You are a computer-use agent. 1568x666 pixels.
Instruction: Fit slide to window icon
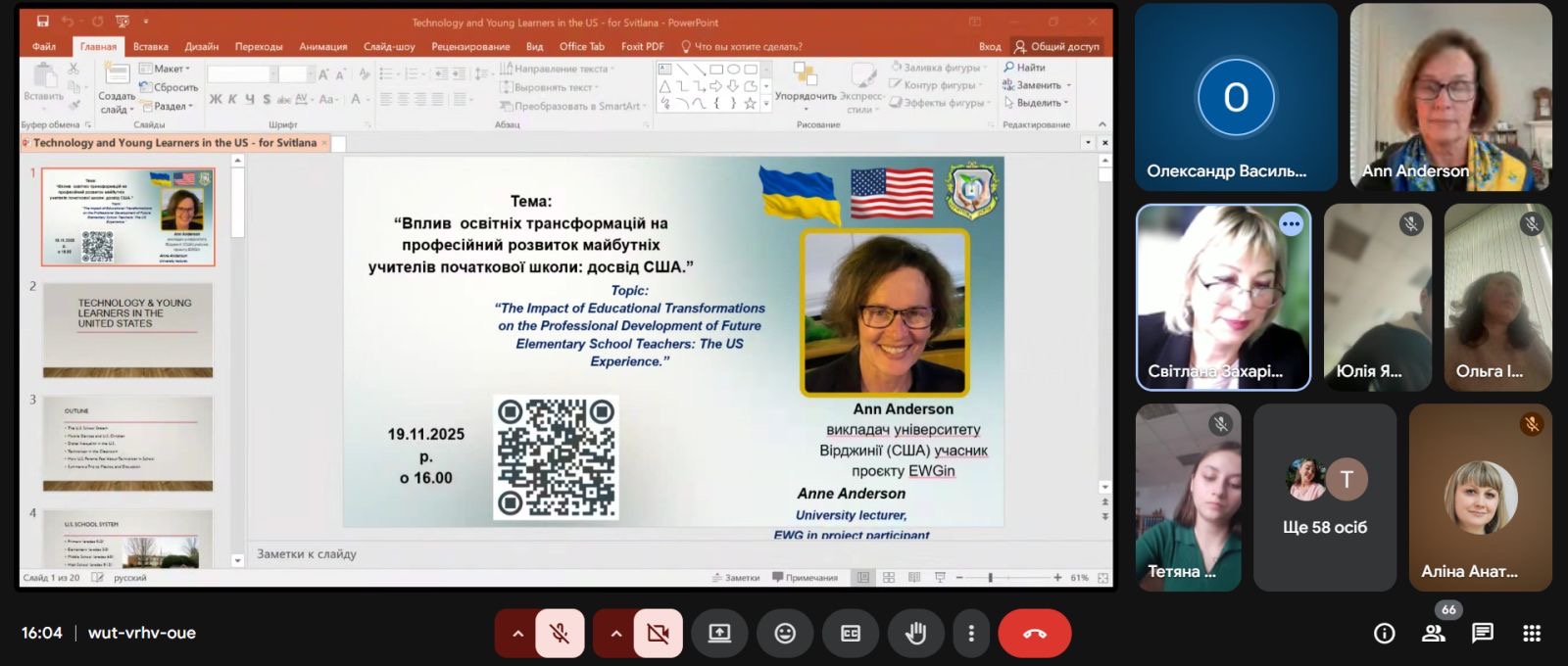(1103, 578)
